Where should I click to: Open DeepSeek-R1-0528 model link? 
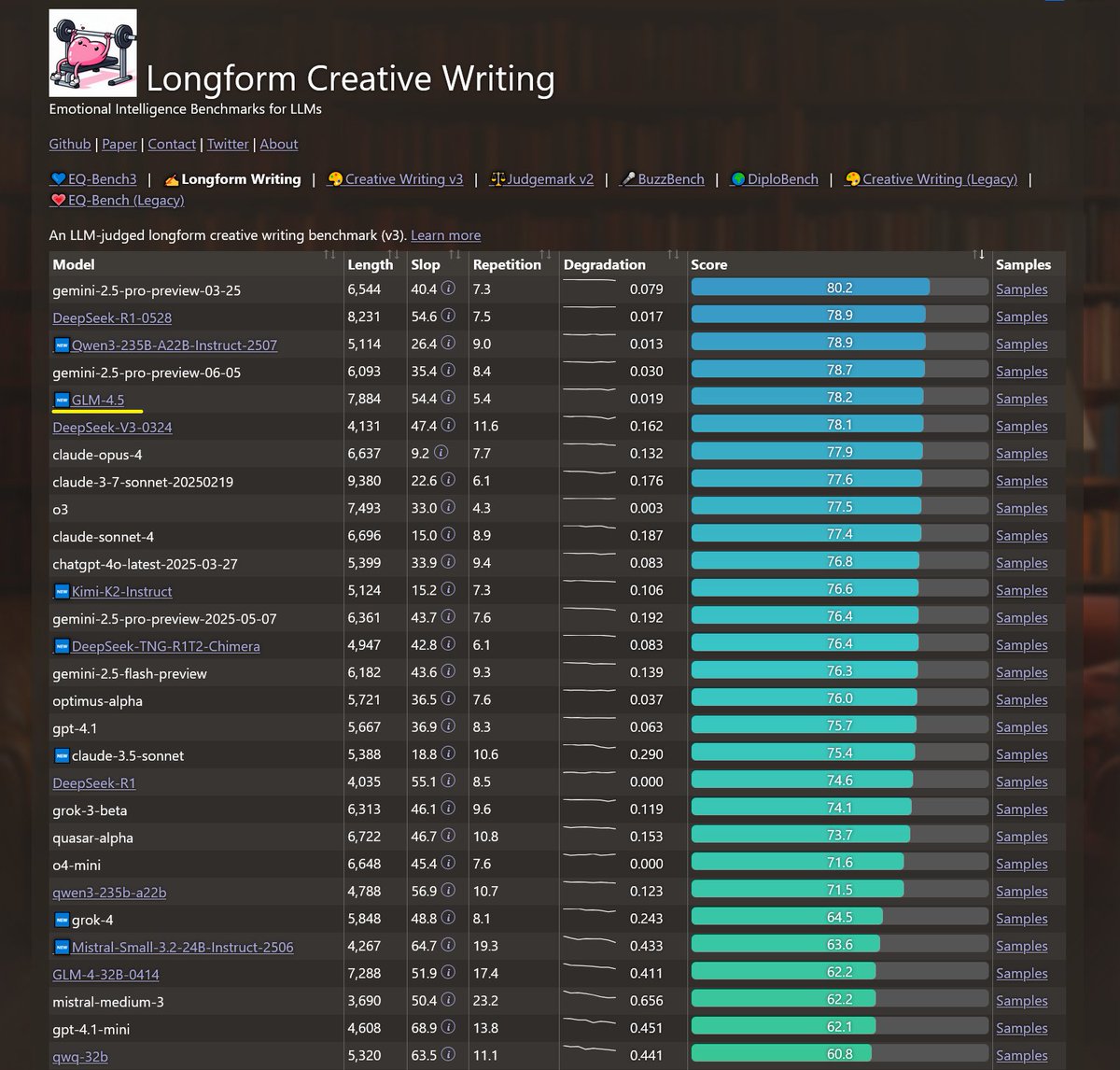pos(112,317)
